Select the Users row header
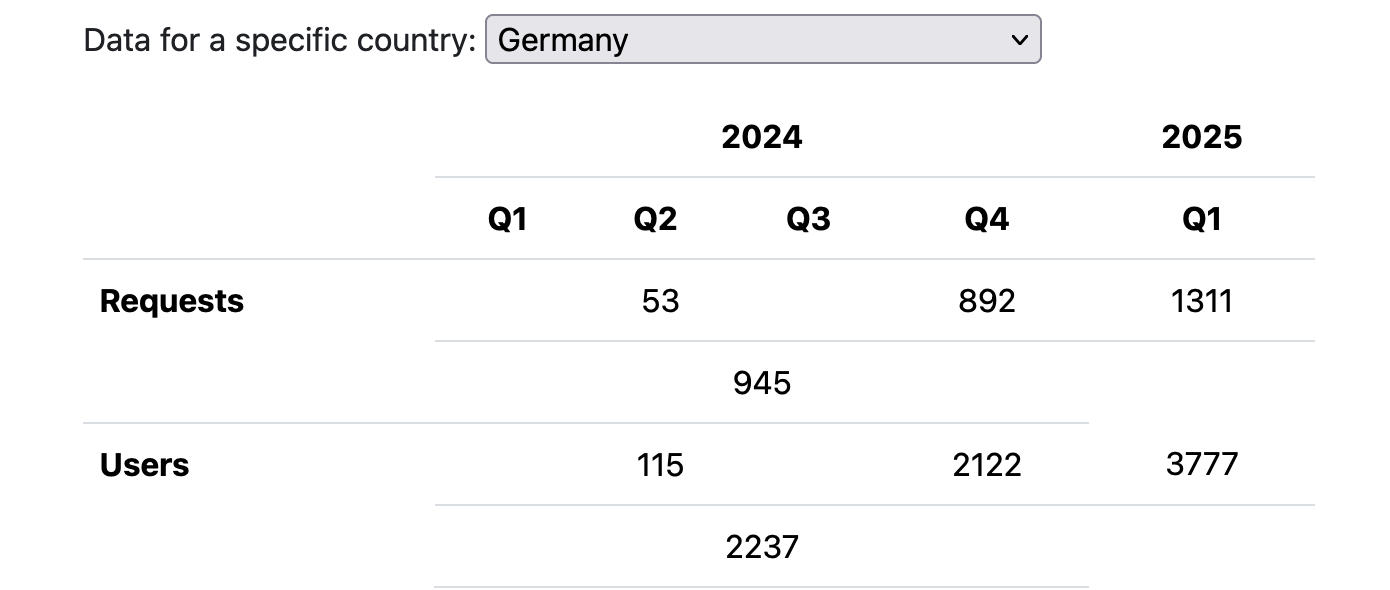The width and height of the screenshot is (1390, 590). (145, 465)
